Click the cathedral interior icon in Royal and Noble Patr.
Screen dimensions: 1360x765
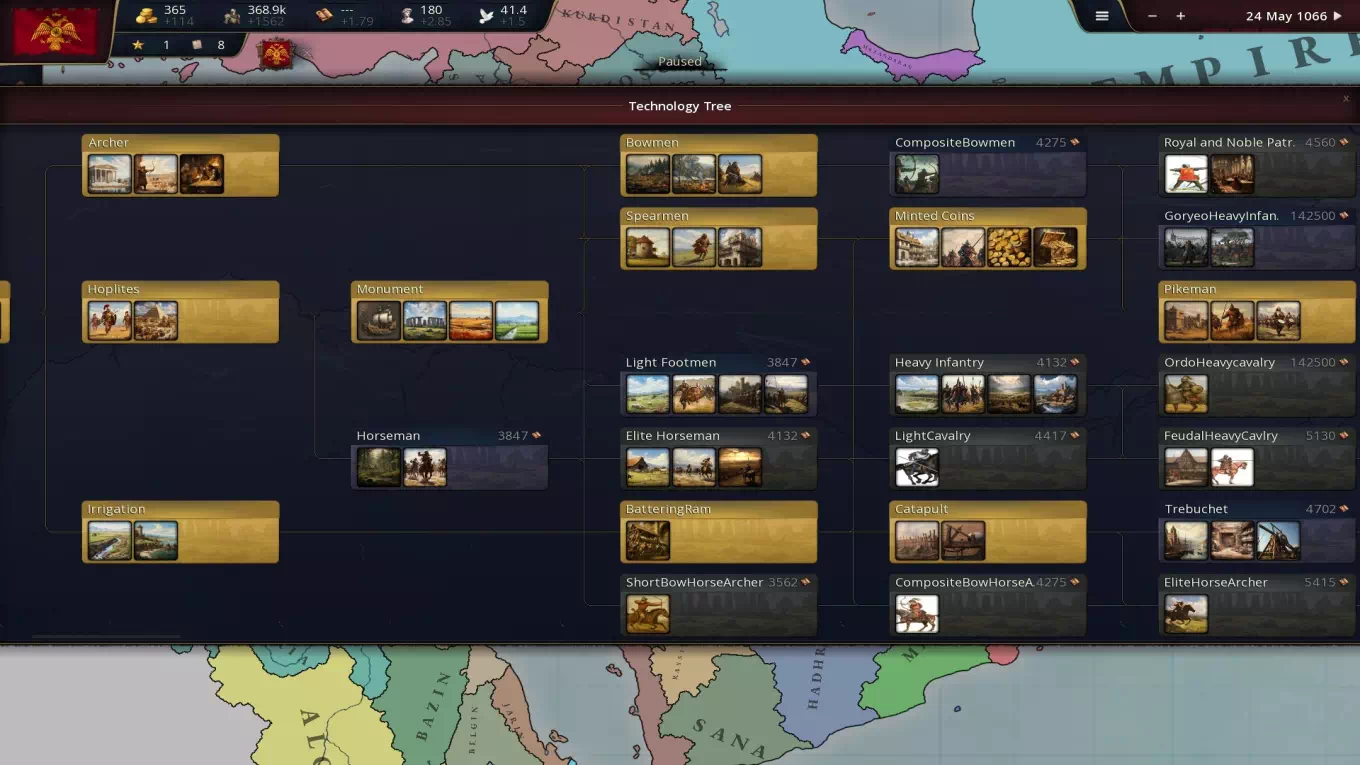pyautogui.click(x=1232, y=174)
